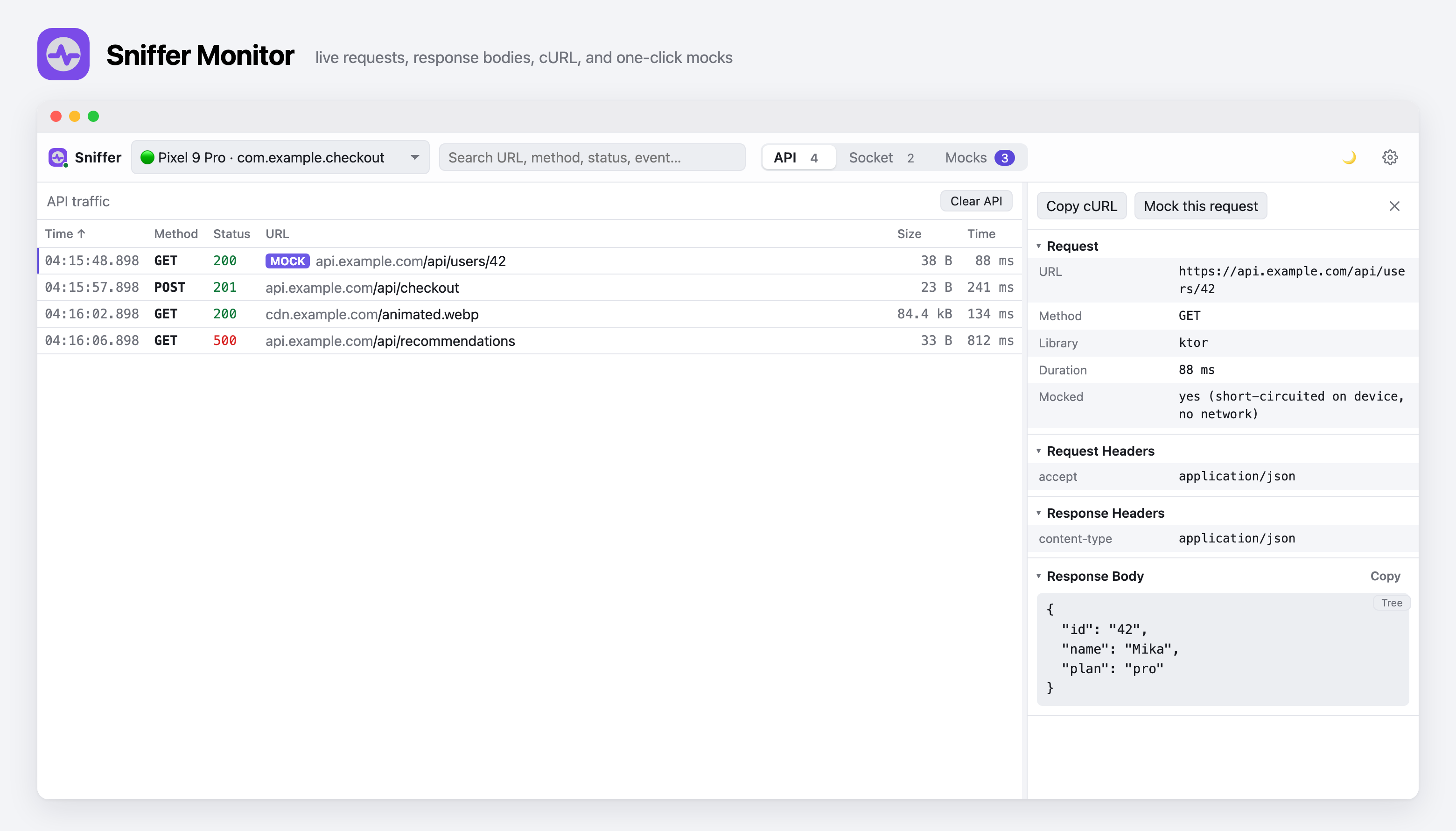Click the green maximize window button
This screenshot has width=1456, height=831.
coord(94,116)
